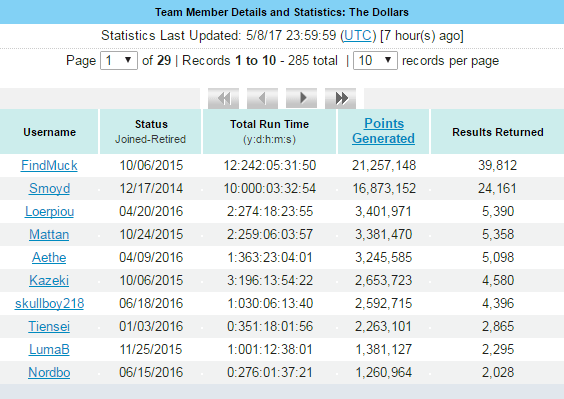The image size is (564, 399).
Task: Click the Username column header
Action: click(x=49, y=132)
